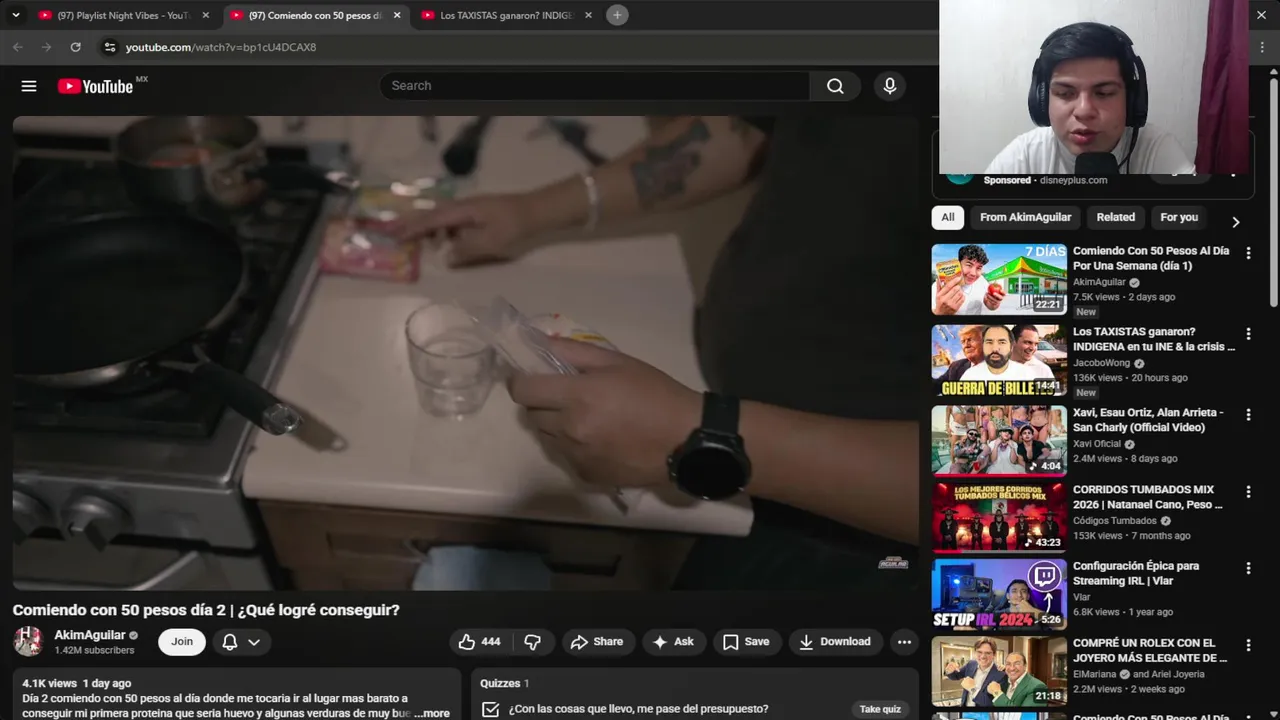This screenshot has width=1280, height=720.
Task: Expand notification options chevron
Action: point(254,642)
